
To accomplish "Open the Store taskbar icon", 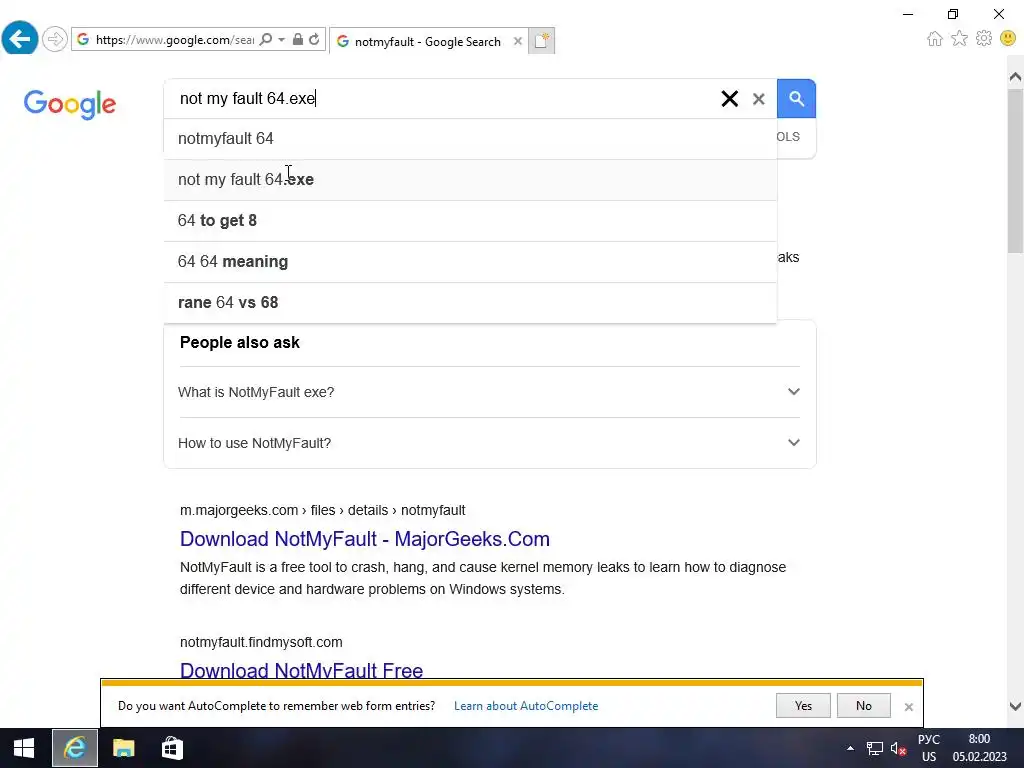I will 172,748.
